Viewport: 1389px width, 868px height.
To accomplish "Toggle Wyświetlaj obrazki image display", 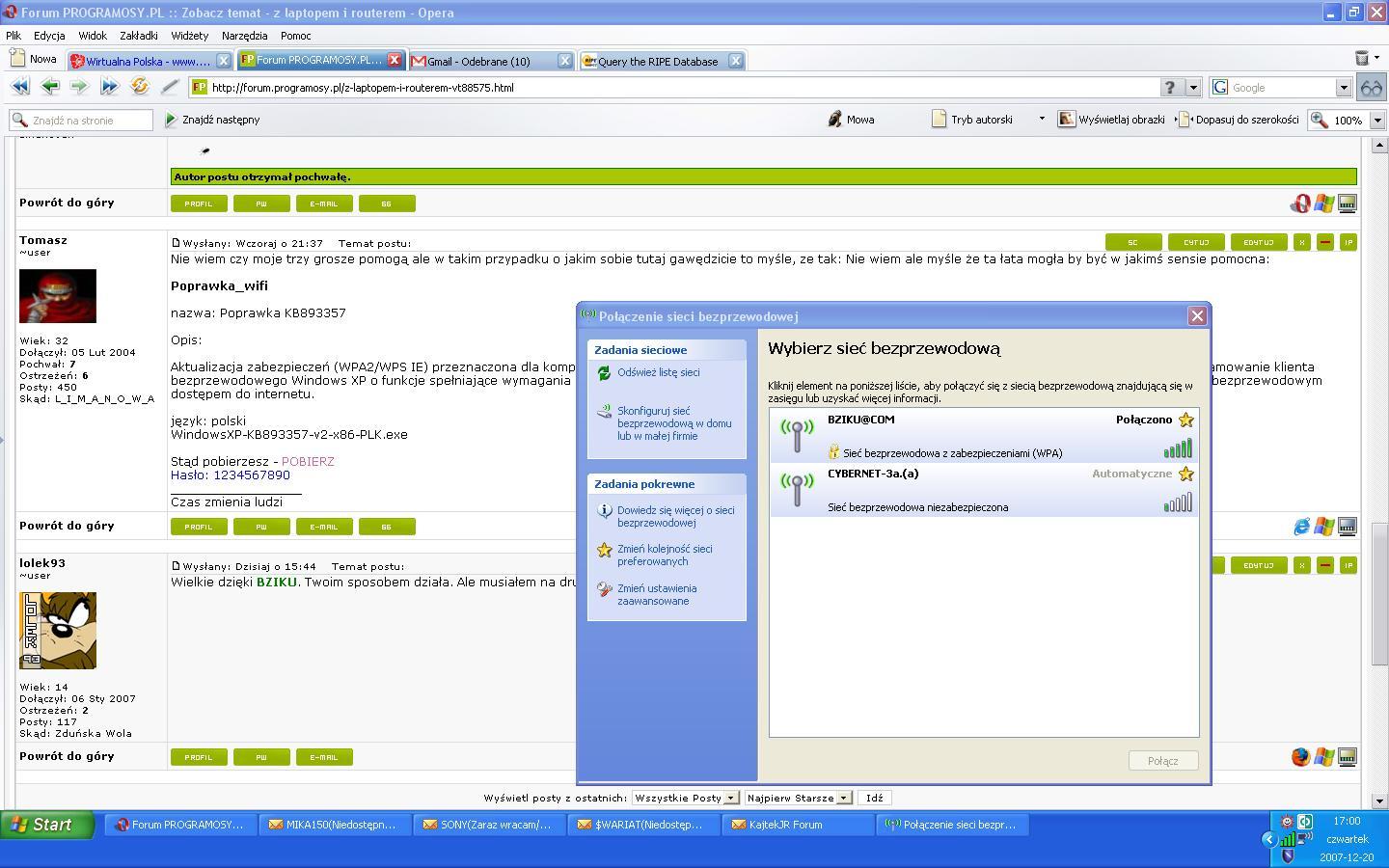I will click(1111, 120).
